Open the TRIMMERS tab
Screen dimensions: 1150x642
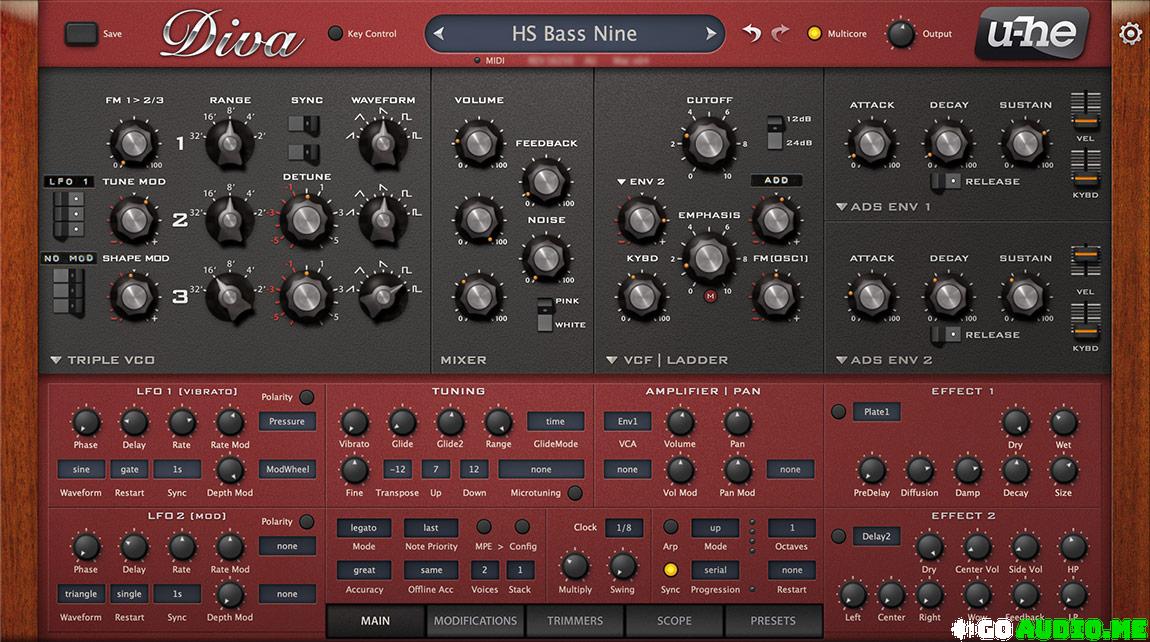pyautogui.click(x=575, y=621)
